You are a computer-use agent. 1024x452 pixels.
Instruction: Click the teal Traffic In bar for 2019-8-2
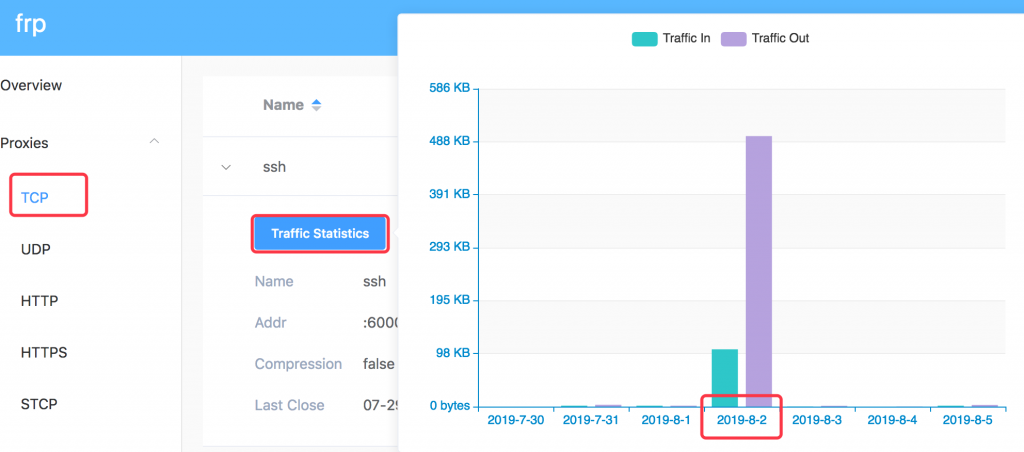pyautogui.click(x=725, y=377)
